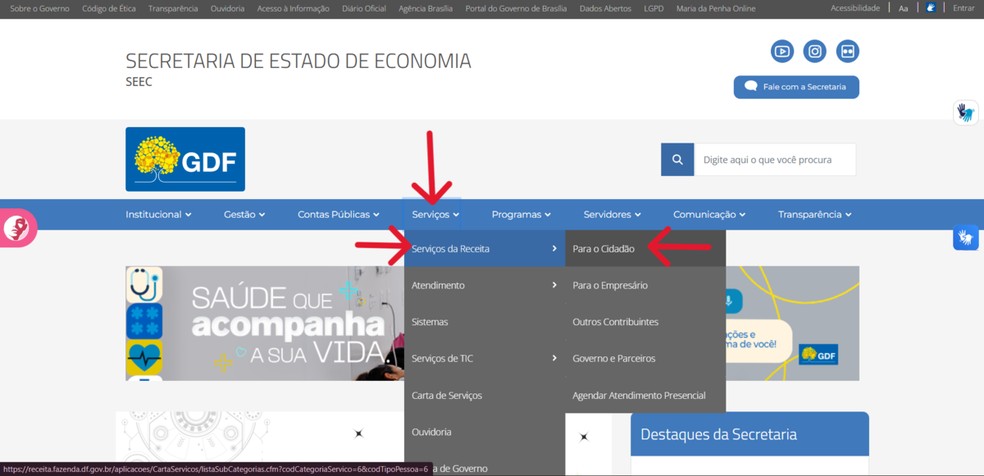Click Acessibilidade link
This screenshot has height=476, width=984.
855,8
